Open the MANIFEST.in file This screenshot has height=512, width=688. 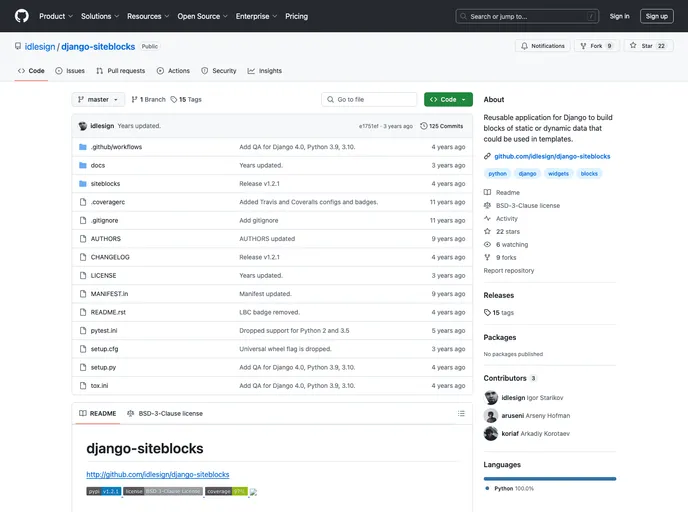point(109,294)
